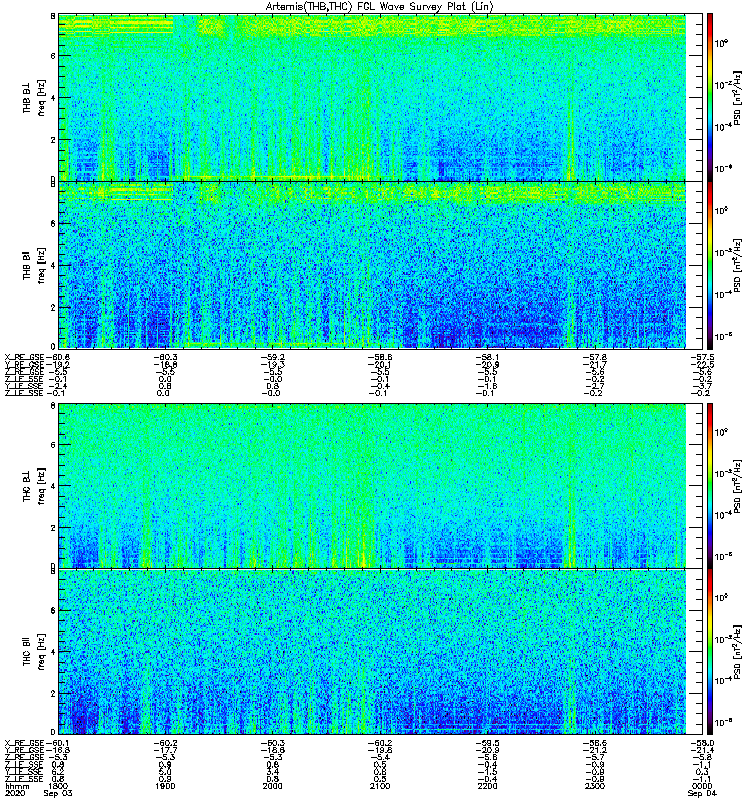
Task: Click the 'X_RE_GSE' row label under the THB panels
Action: click(24, 357)
